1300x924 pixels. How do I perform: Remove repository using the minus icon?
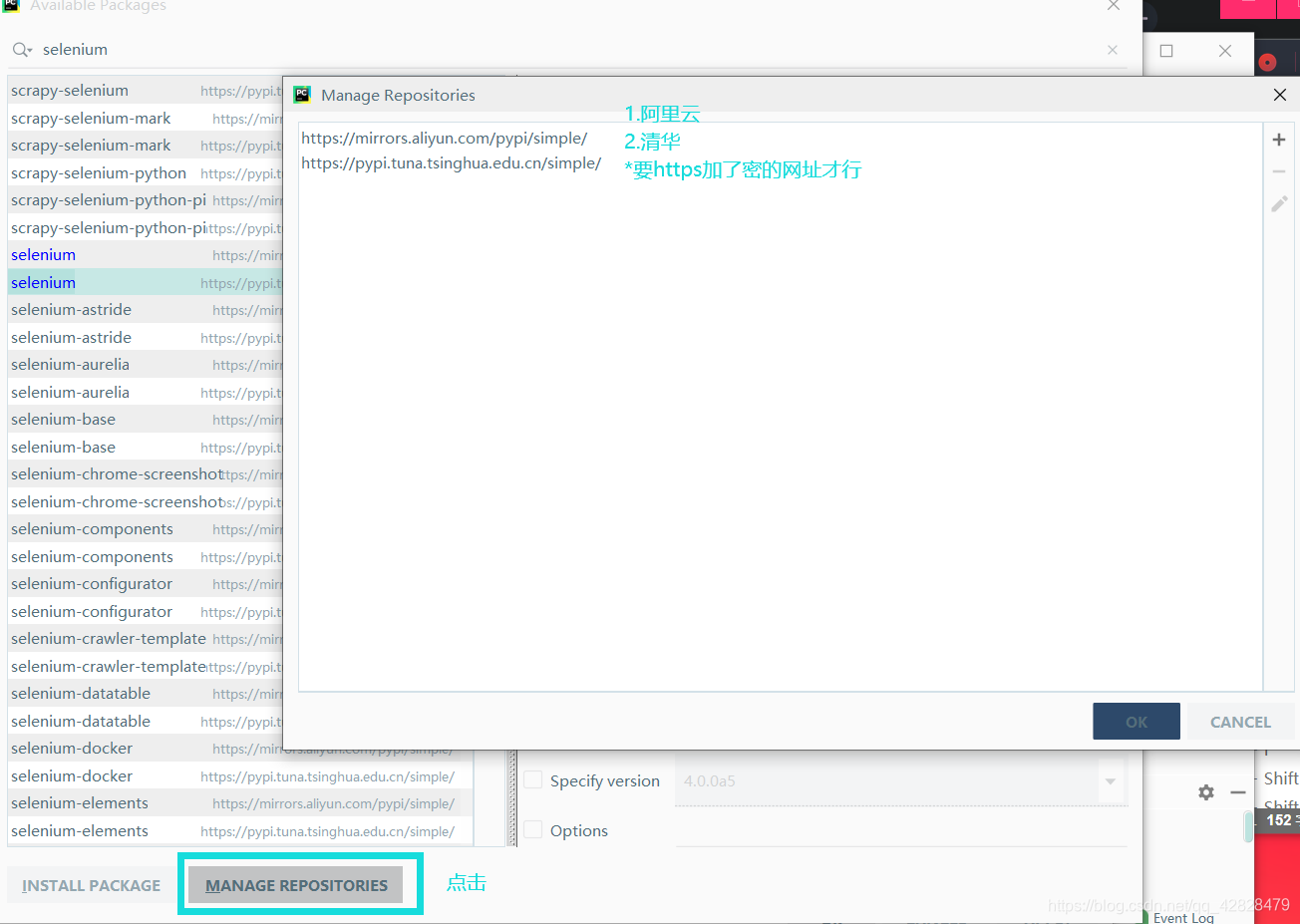coord(1278,171)
